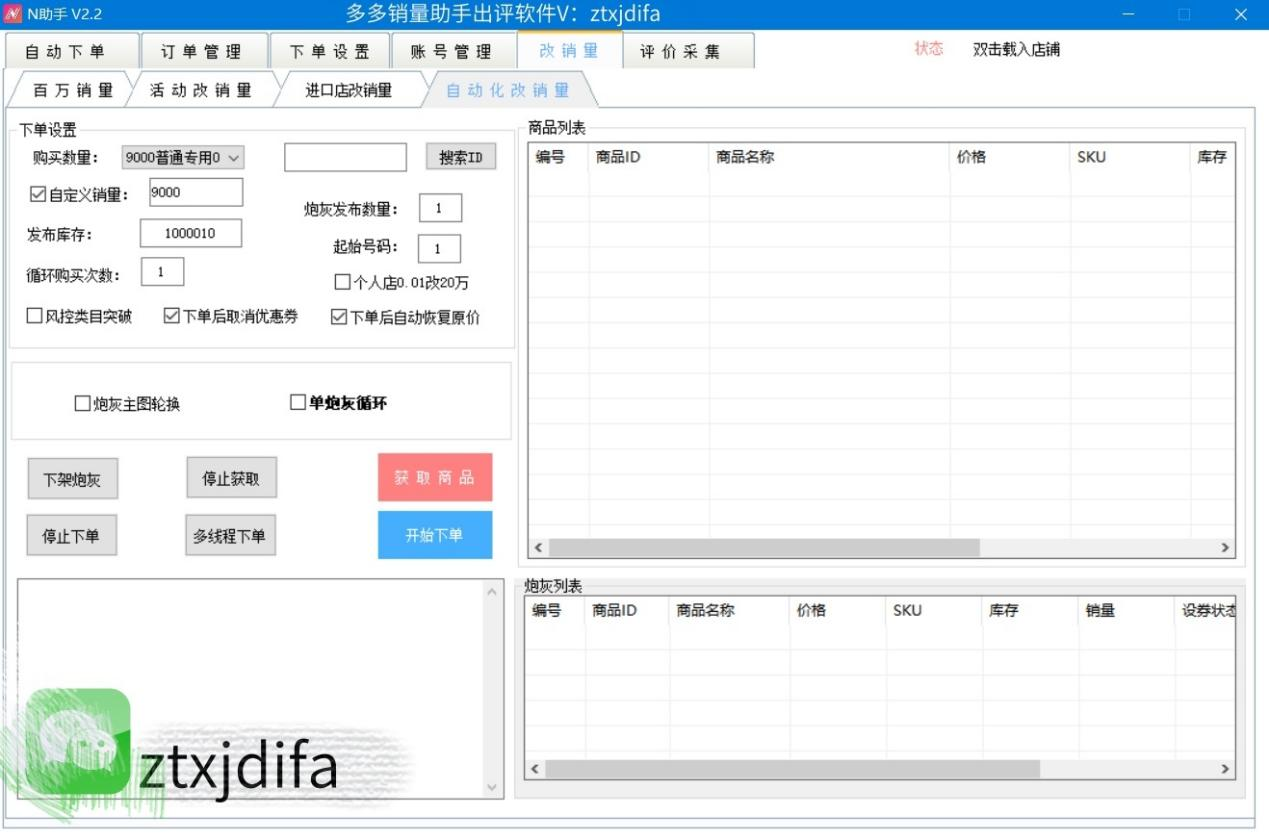Screen dimensions: 1269x840
Task: Click the red 获取商品 button
Action: coord(435,477)
